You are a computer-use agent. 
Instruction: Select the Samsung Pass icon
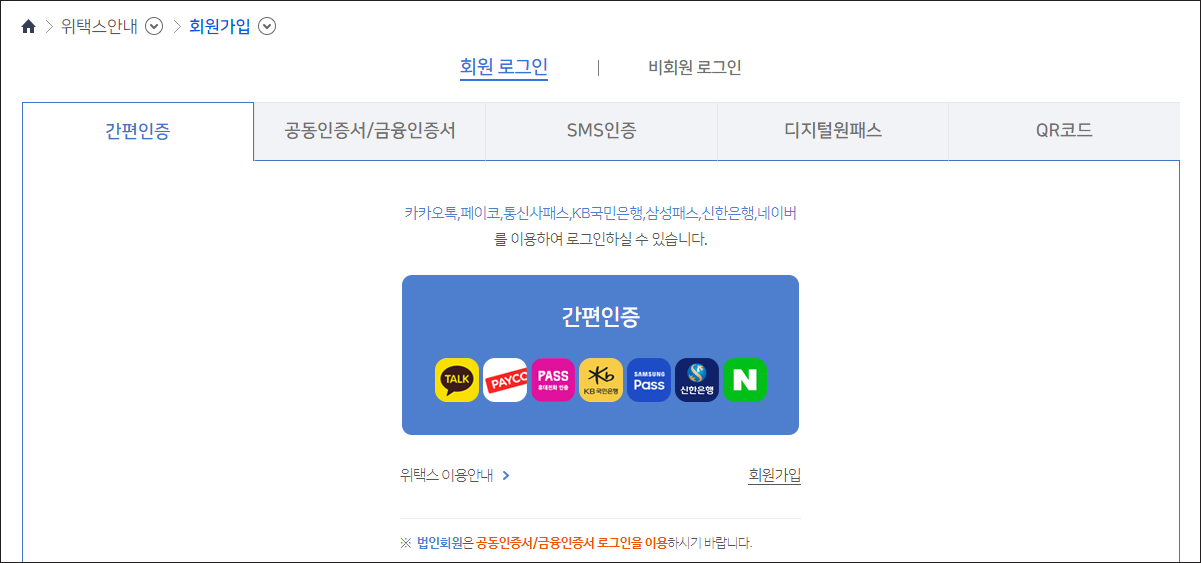coord(649,380)
